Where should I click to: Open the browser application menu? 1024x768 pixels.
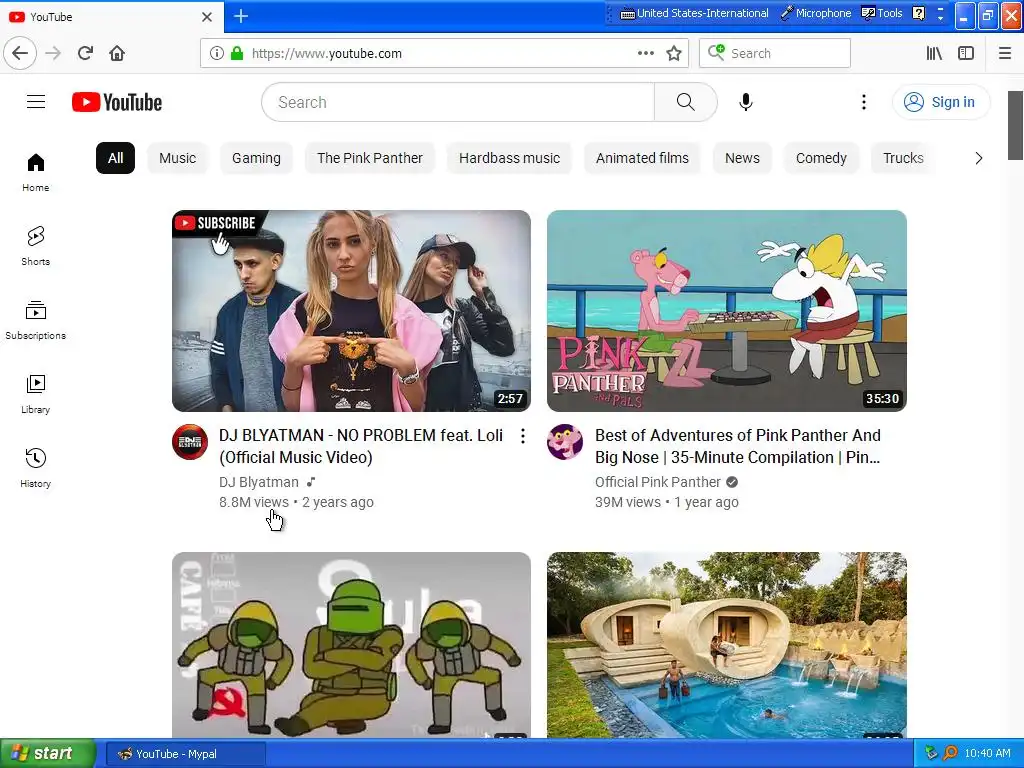[1005, 53]
